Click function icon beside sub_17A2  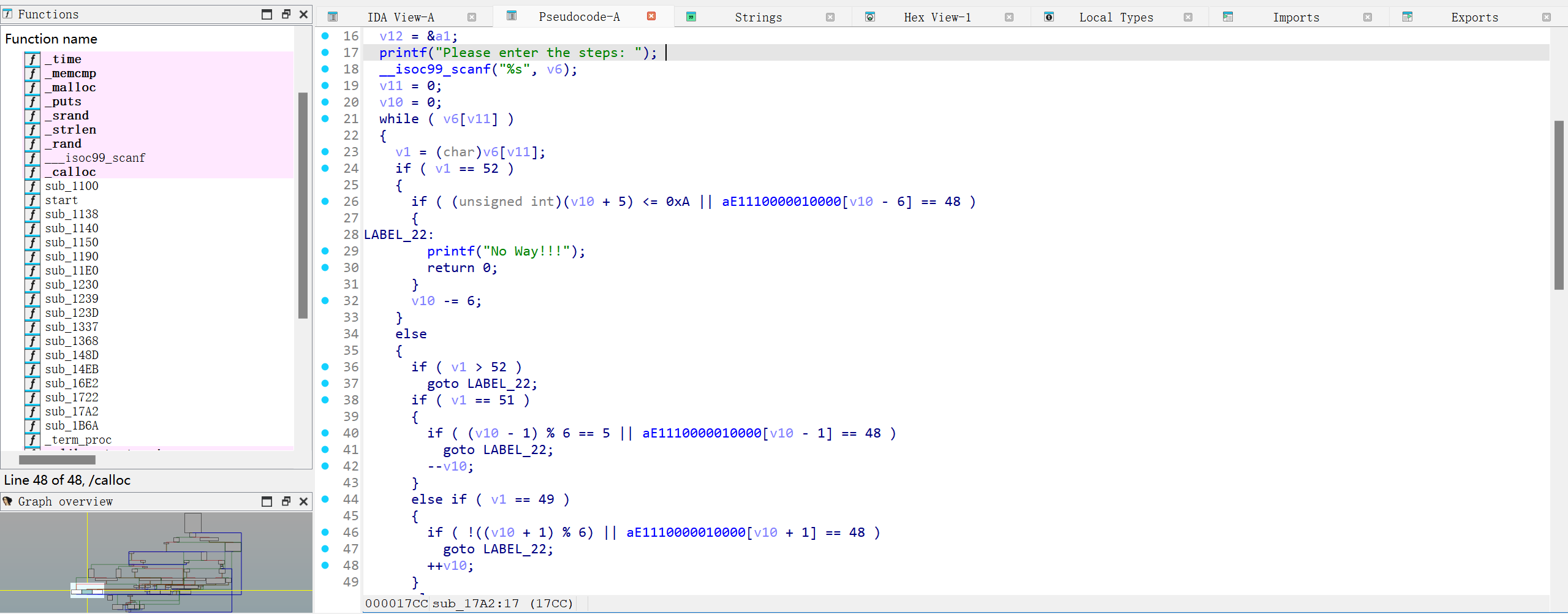[x=32, y=412]
